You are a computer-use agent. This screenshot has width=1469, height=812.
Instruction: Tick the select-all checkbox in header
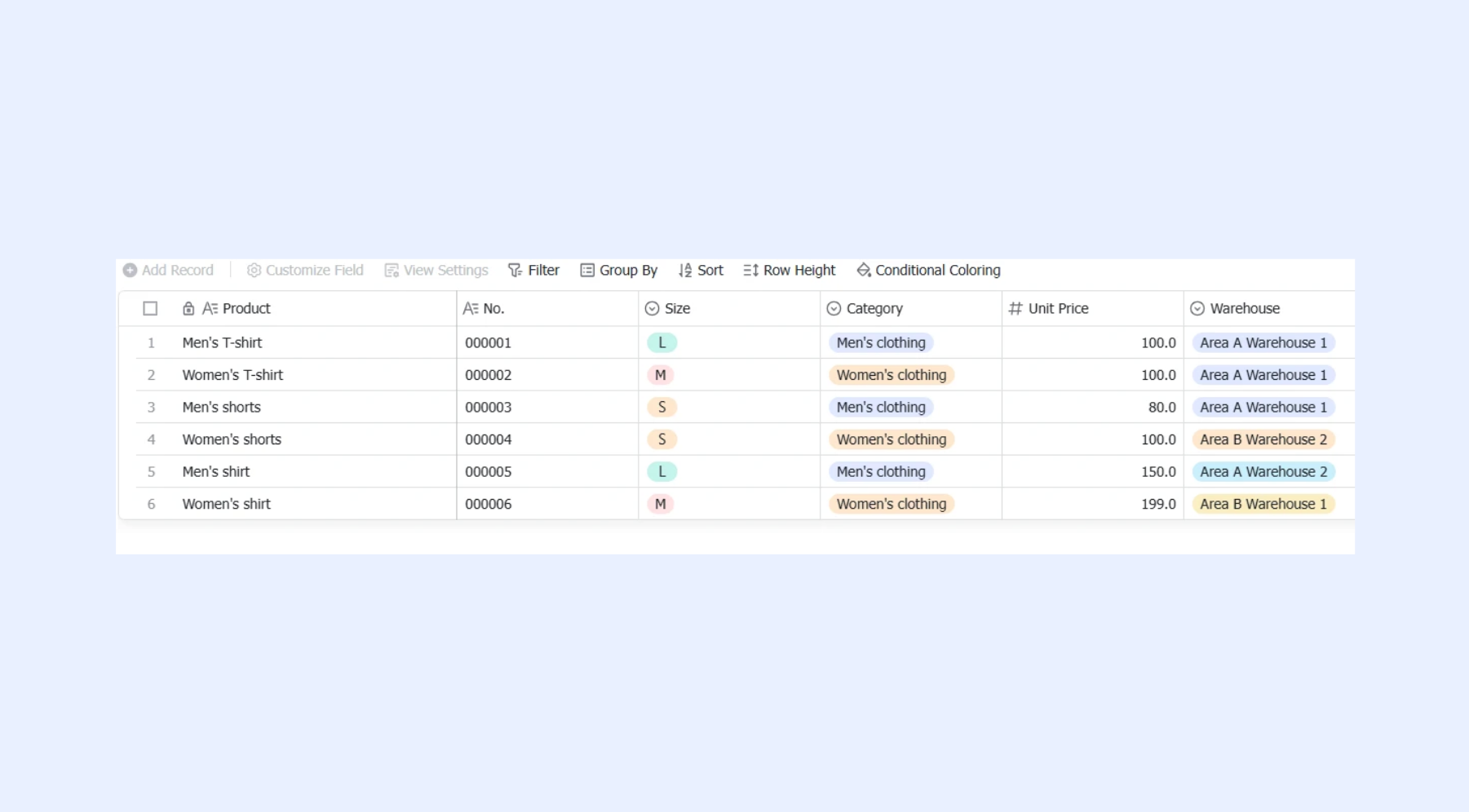coord(150,308)
